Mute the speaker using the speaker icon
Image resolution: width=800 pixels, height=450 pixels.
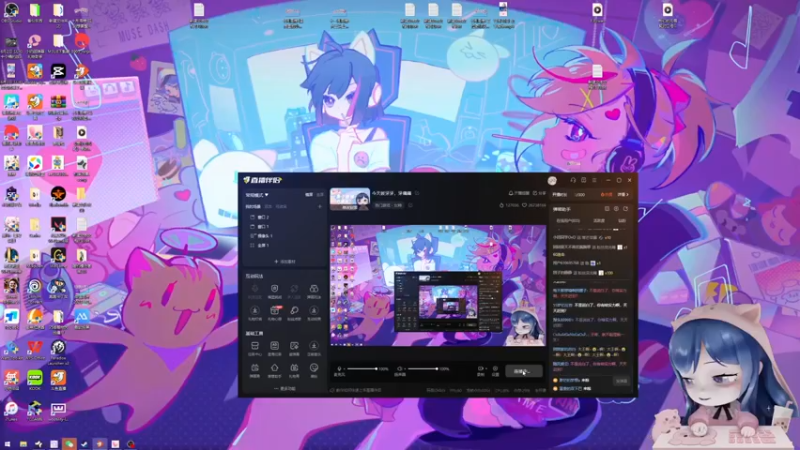pyautogui.click(x=399, y=368)
